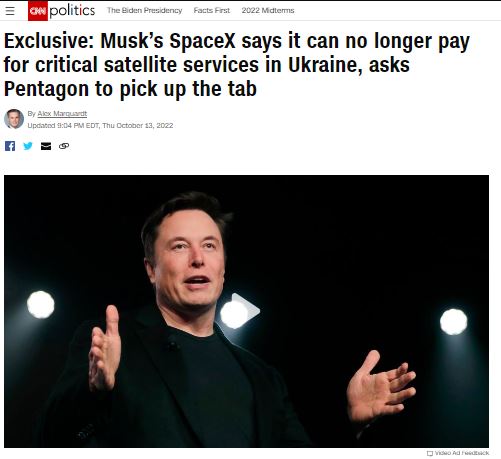
Task: Click the 'By' byline label
Action: (x=32, y=114)
